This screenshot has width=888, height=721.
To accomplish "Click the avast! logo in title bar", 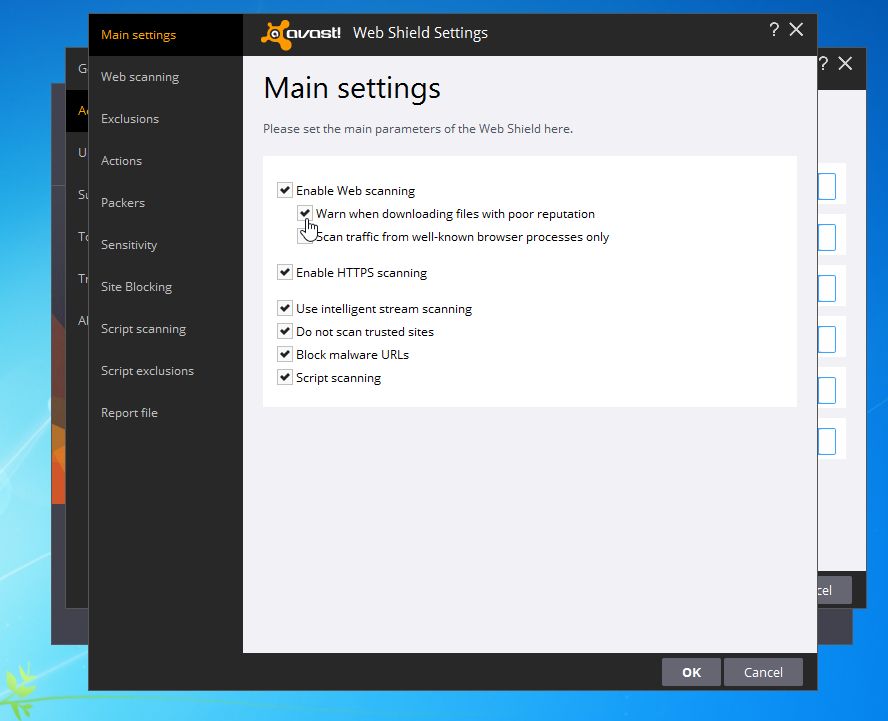I will (300, 35).
